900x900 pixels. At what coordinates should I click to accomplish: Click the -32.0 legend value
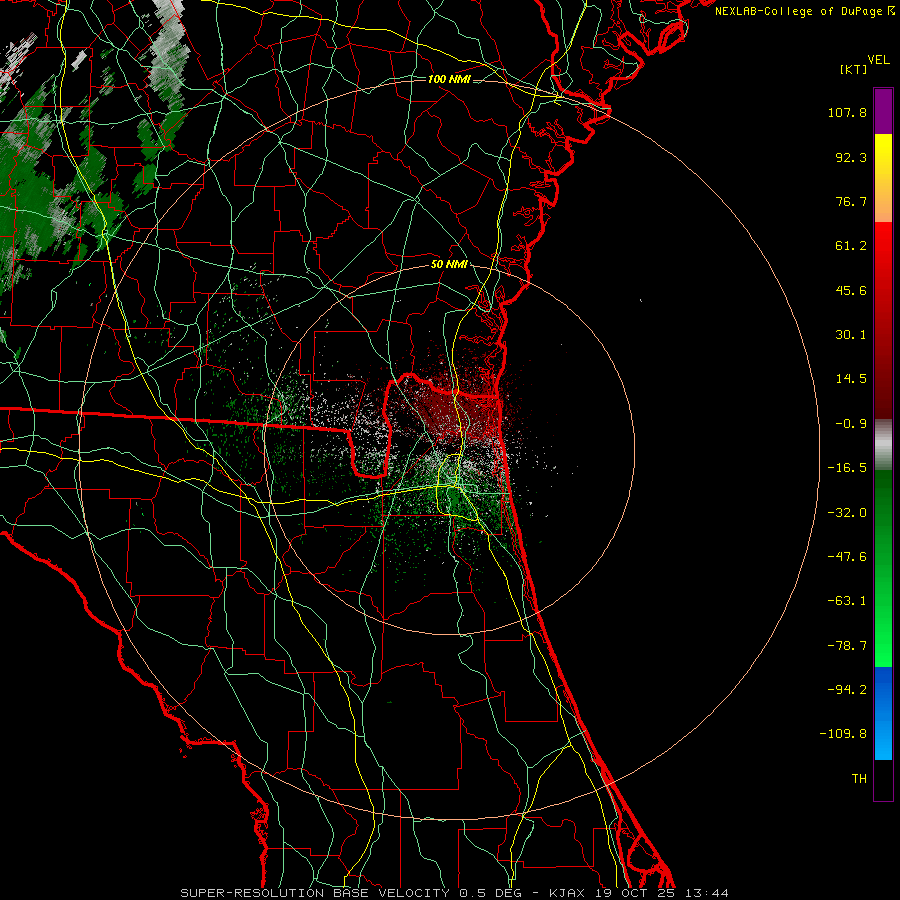point(847,513)
